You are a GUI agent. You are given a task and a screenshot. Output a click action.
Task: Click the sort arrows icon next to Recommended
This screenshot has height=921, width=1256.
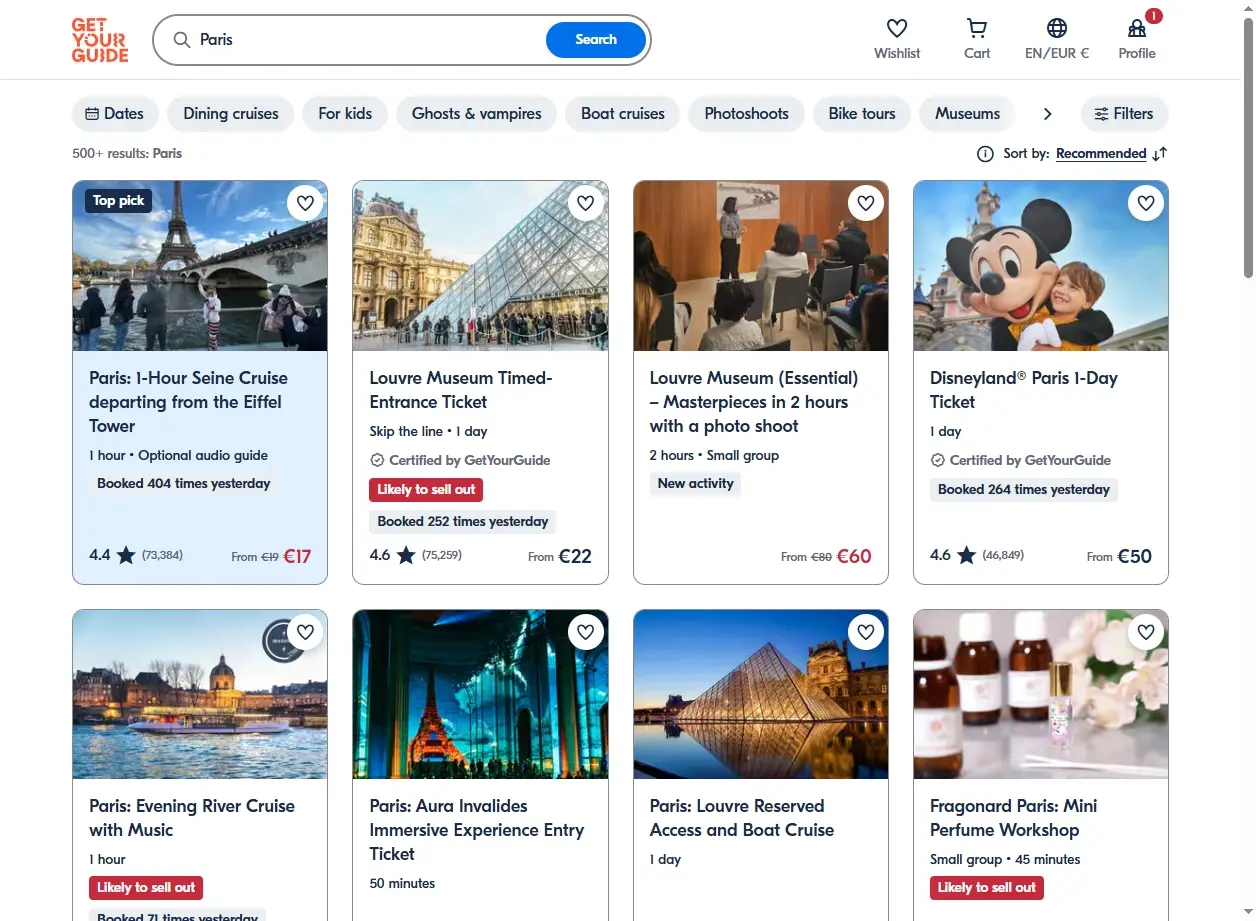(x=1160, y=154)
